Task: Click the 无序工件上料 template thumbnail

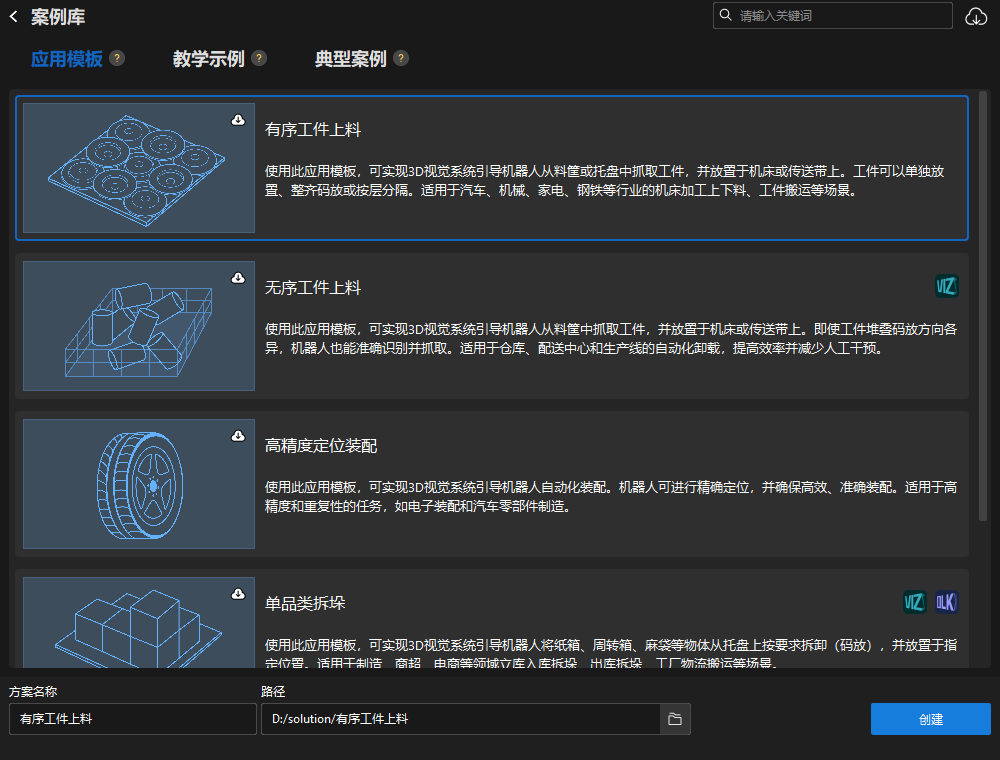Action: click(x=137, y=326)
